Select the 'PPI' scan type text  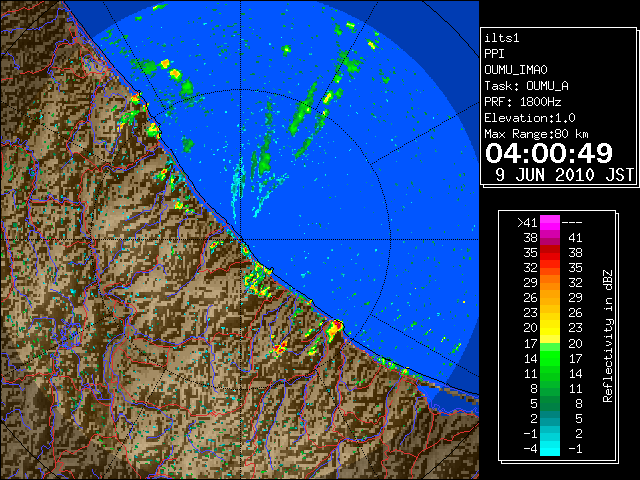click(494, 54)
